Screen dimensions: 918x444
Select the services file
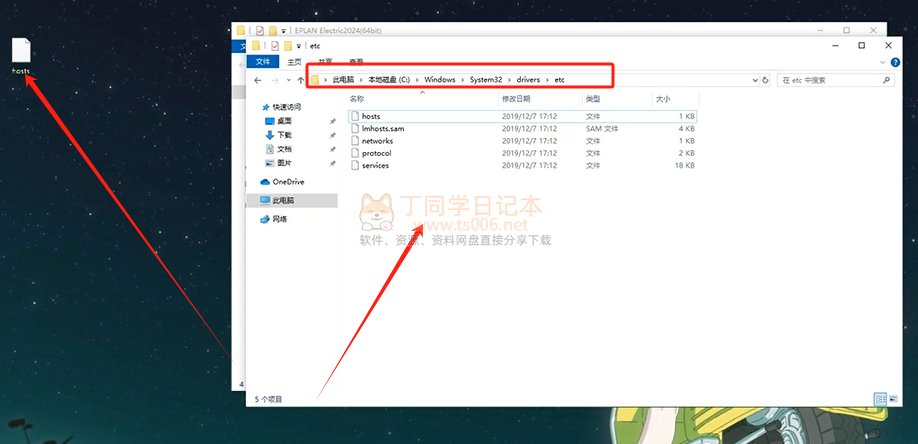coord(375,165)
